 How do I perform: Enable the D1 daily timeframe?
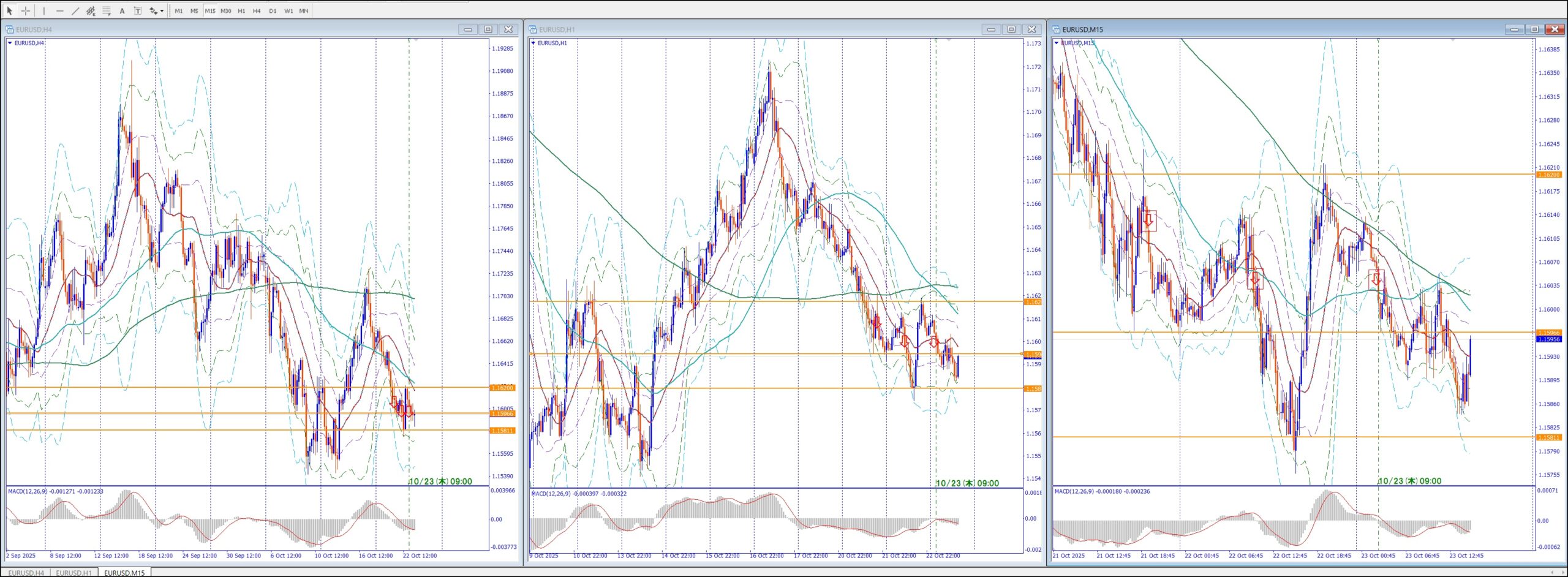[273, 11]
